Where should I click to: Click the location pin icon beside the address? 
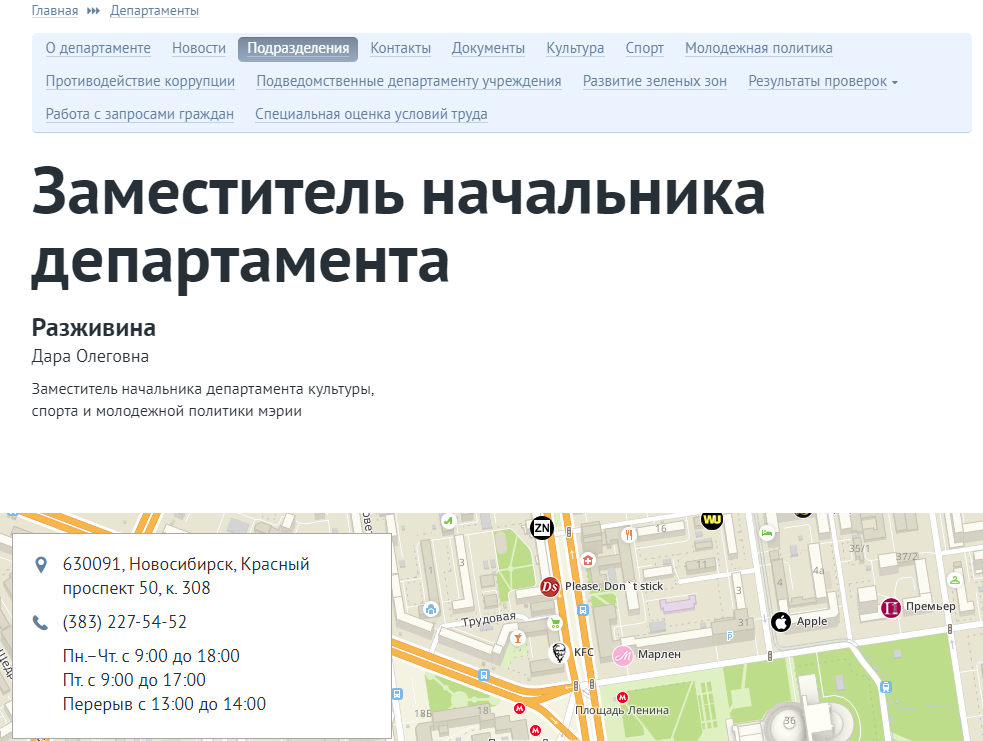41,565
